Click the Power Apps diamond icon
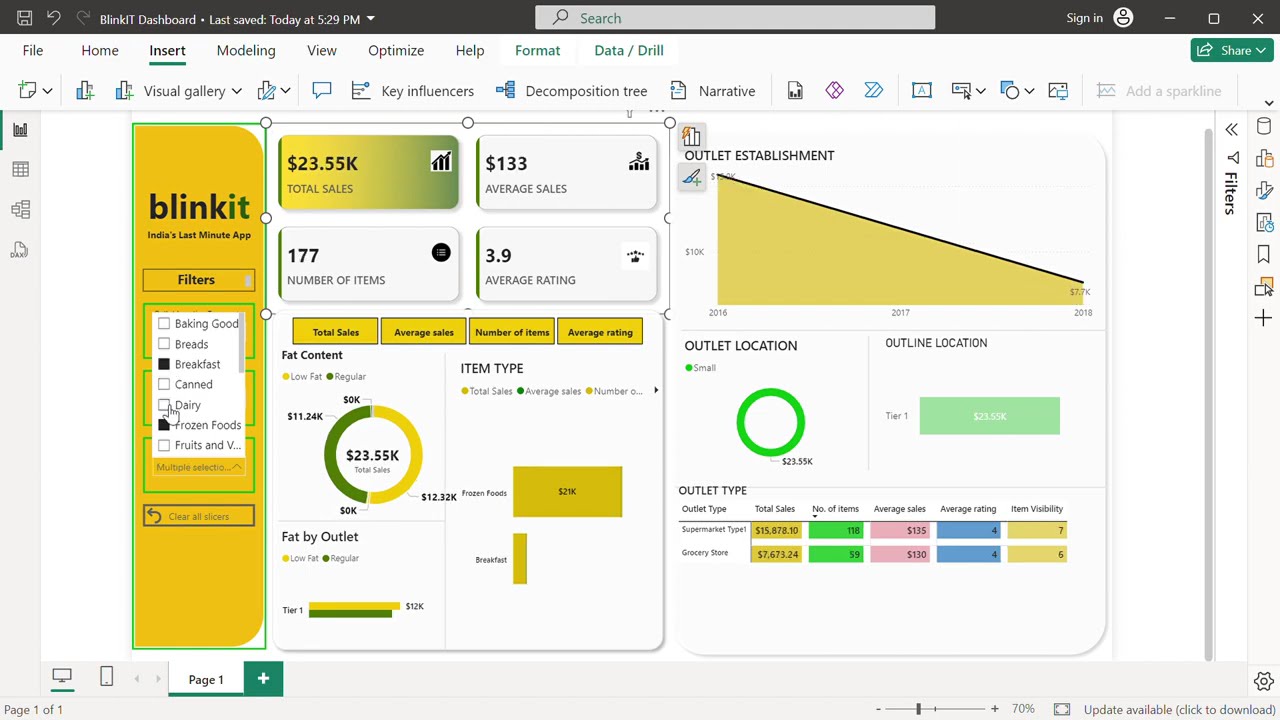The width and height of the screenshot is (1280, 720). click(x=834, y=91)
